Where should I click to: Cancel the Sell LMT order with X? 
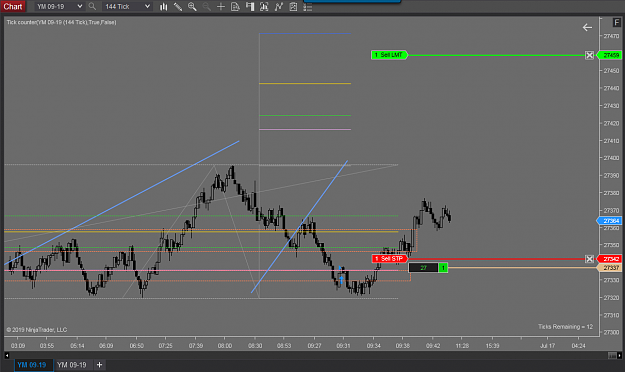[589, 55]
